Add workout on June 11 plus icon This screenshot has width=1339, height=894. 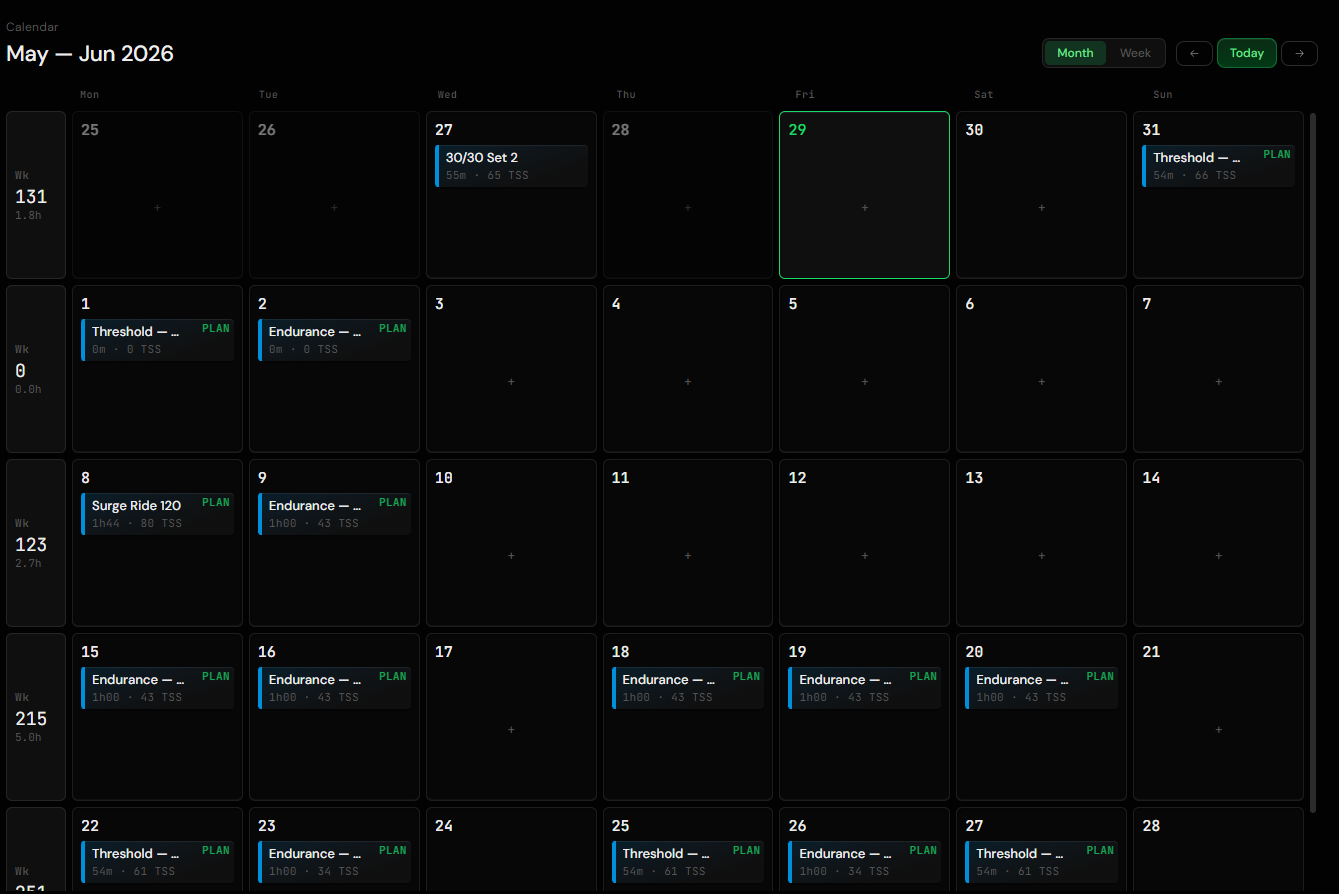(688, 556)
